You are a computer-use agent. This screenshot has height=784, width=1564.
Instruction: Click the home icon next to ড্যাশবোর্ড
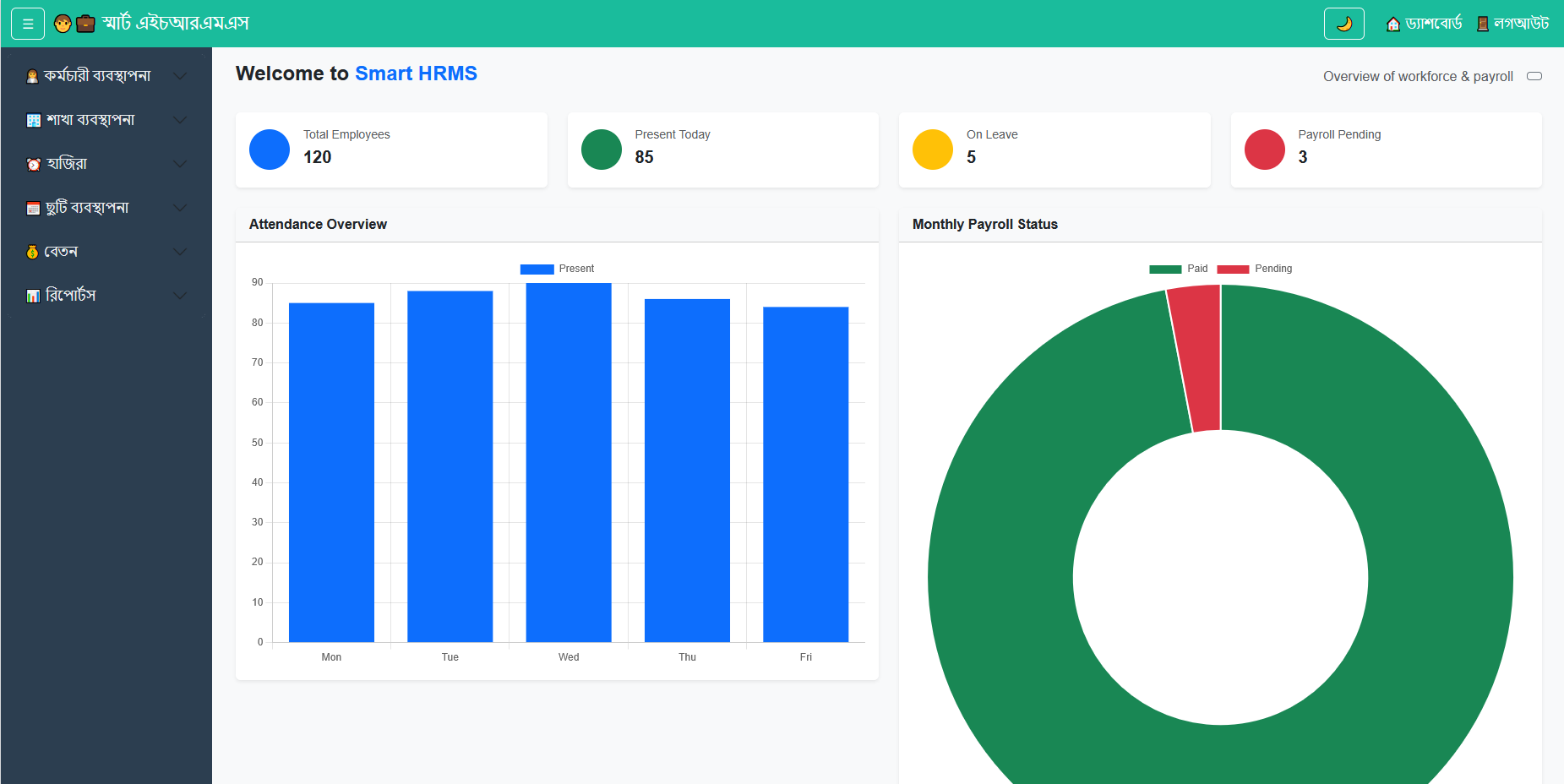pyautogui.click(x=1393, y=24)
